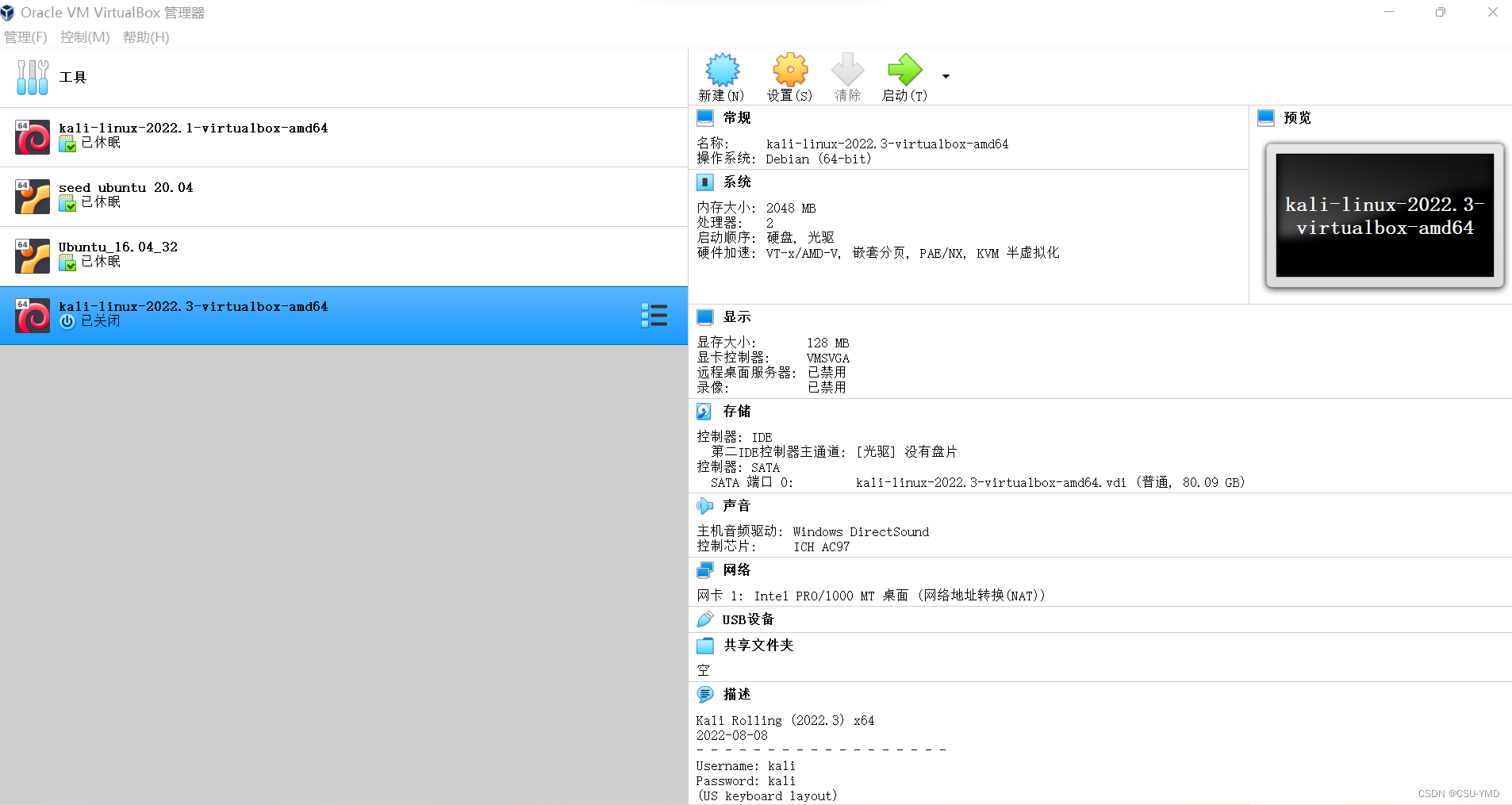The image size is (1512, 805).
Task: Click the Debian (64-bit) OS value
Action: tap(819, 159)
